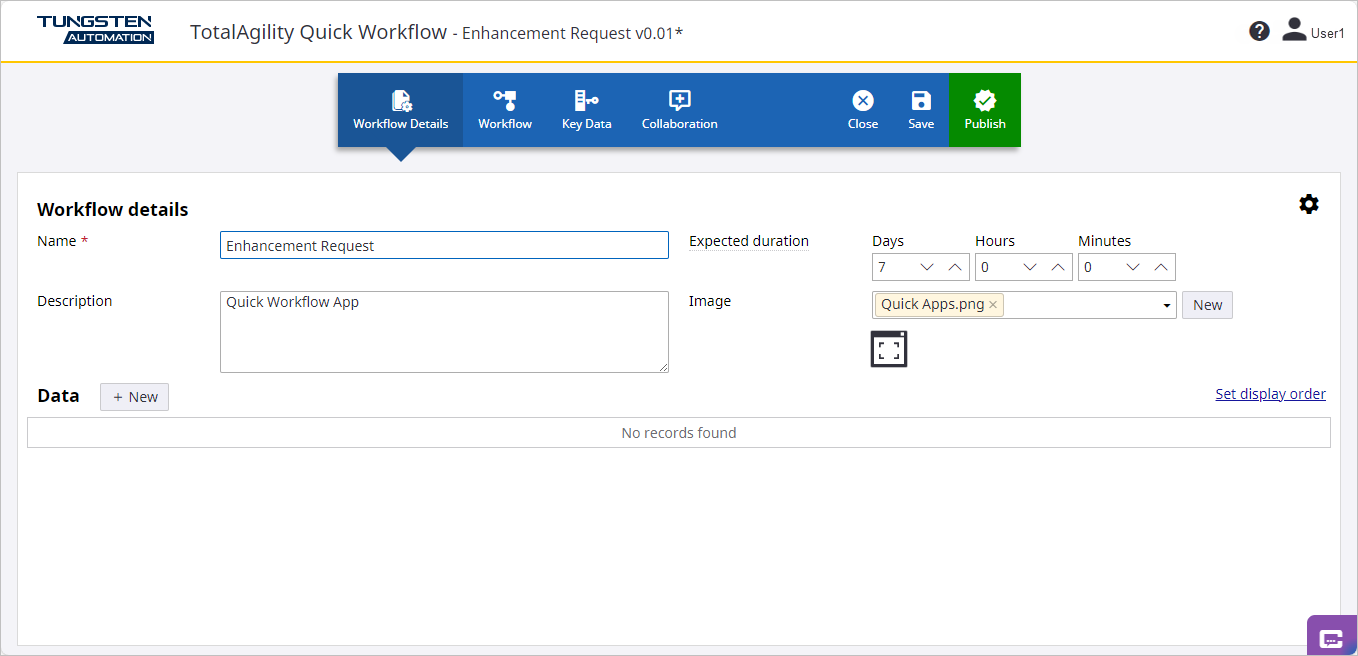Remove Quick Apps.png with its x button
1358x656 pixels.
click(x=992, y=304)
